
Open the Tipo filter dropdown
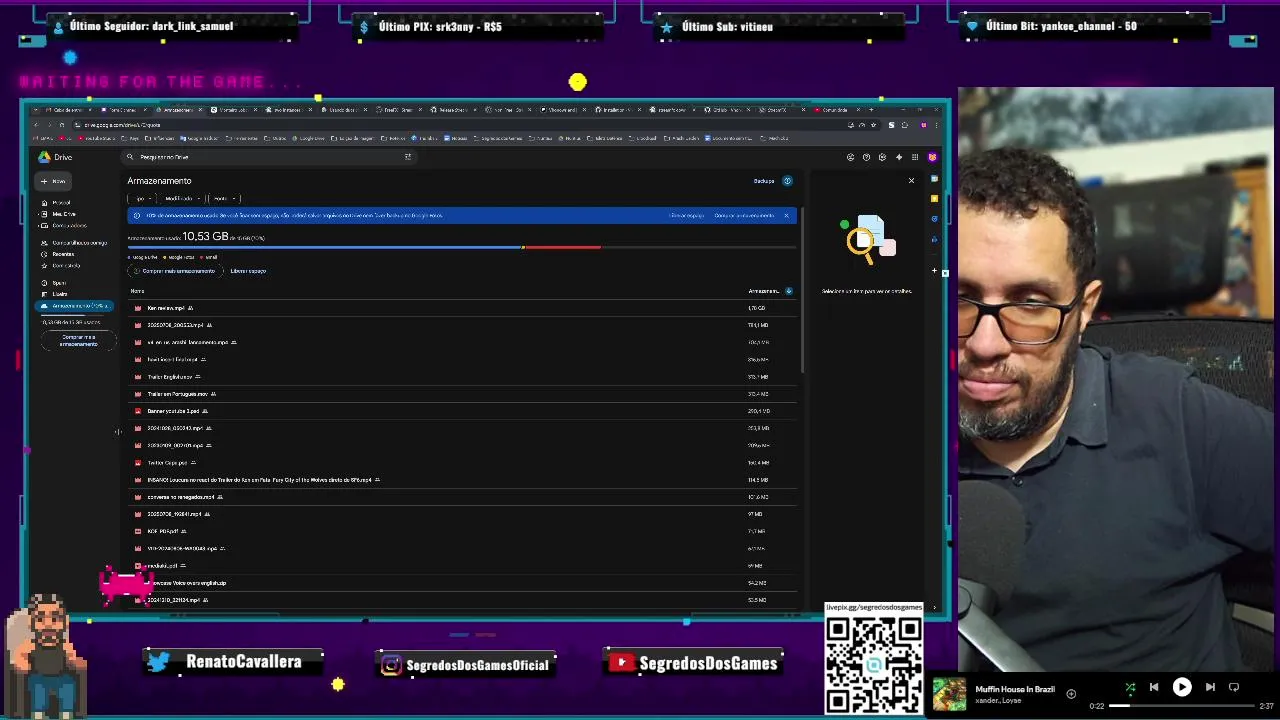[x=142, y=198]
